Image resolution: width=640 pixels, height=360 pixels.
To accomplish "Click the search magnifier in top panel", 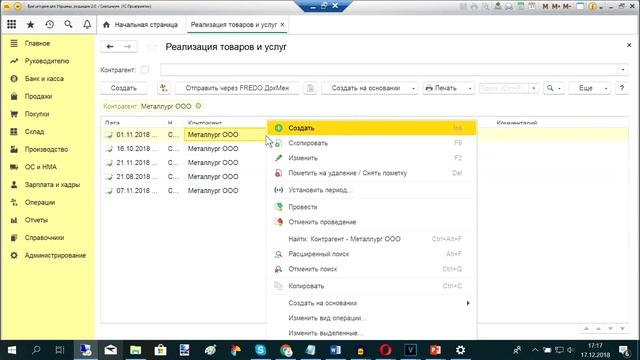I will click(x=68, y=24).
